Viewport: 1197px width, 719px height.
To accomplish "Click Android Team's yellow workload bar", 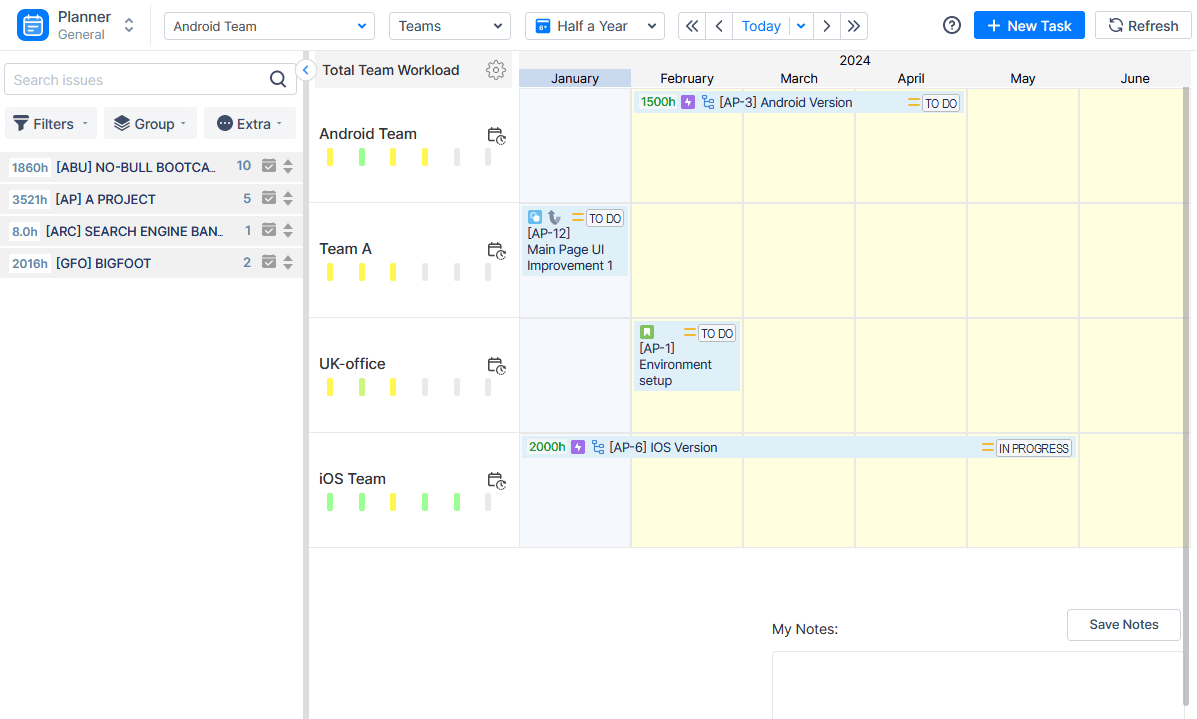I will click(x=331, y=156).
